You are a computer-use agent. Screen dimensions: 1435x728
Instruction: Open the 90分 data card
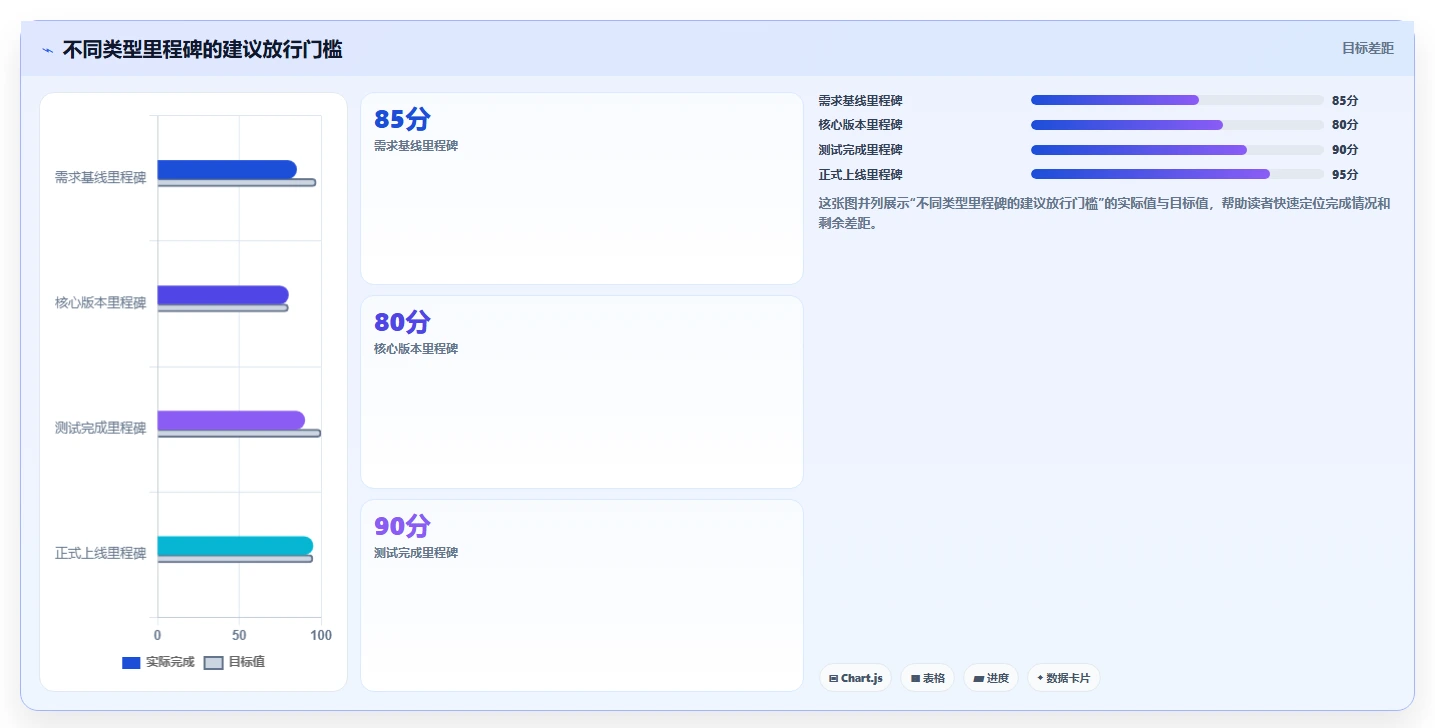[581, 595]
